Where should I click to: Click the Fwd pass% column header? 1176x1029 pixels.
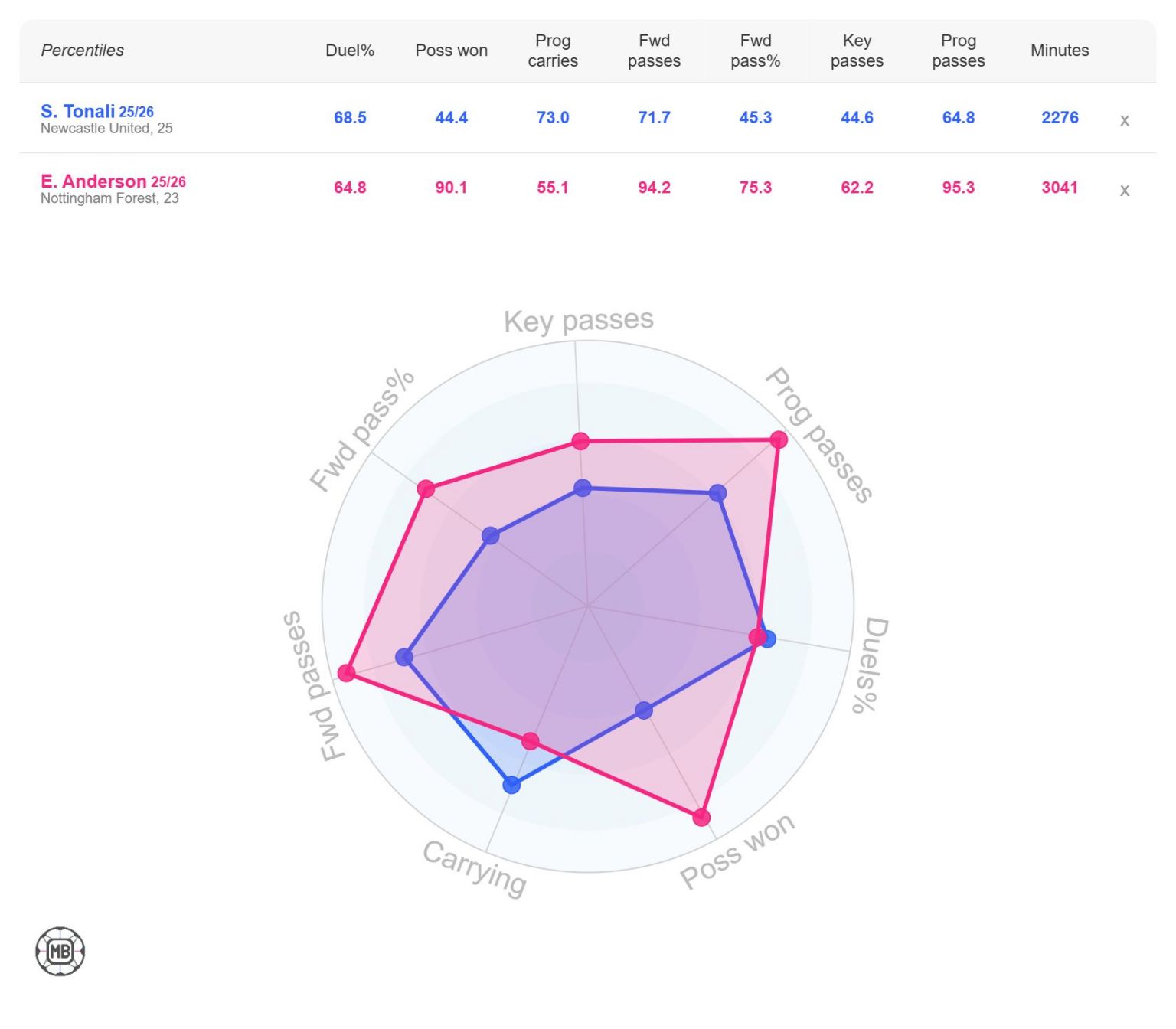tap(755, 51)
